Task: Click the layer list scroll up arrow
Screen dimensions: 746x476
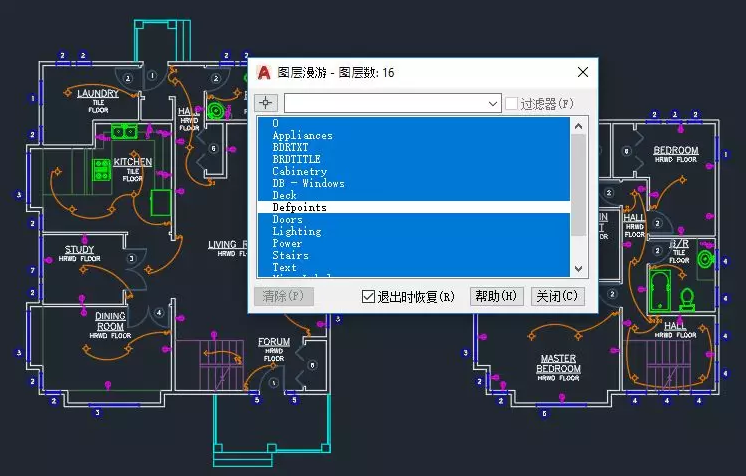Action: coord(579,126)
